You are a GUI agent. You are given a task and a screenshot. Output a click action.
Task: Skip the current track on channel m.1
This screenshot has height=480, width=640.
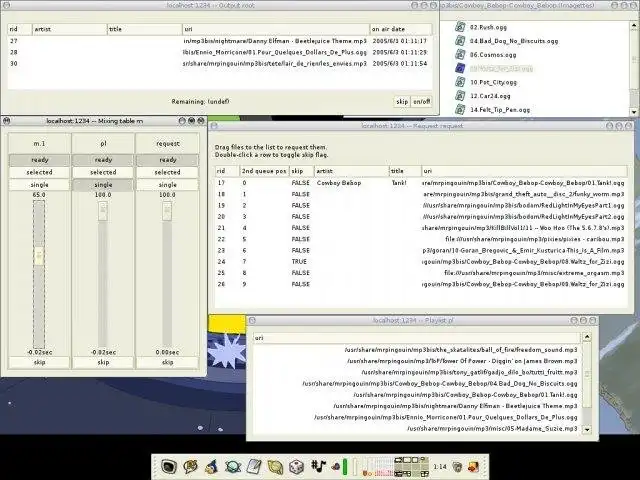point(39,362)
